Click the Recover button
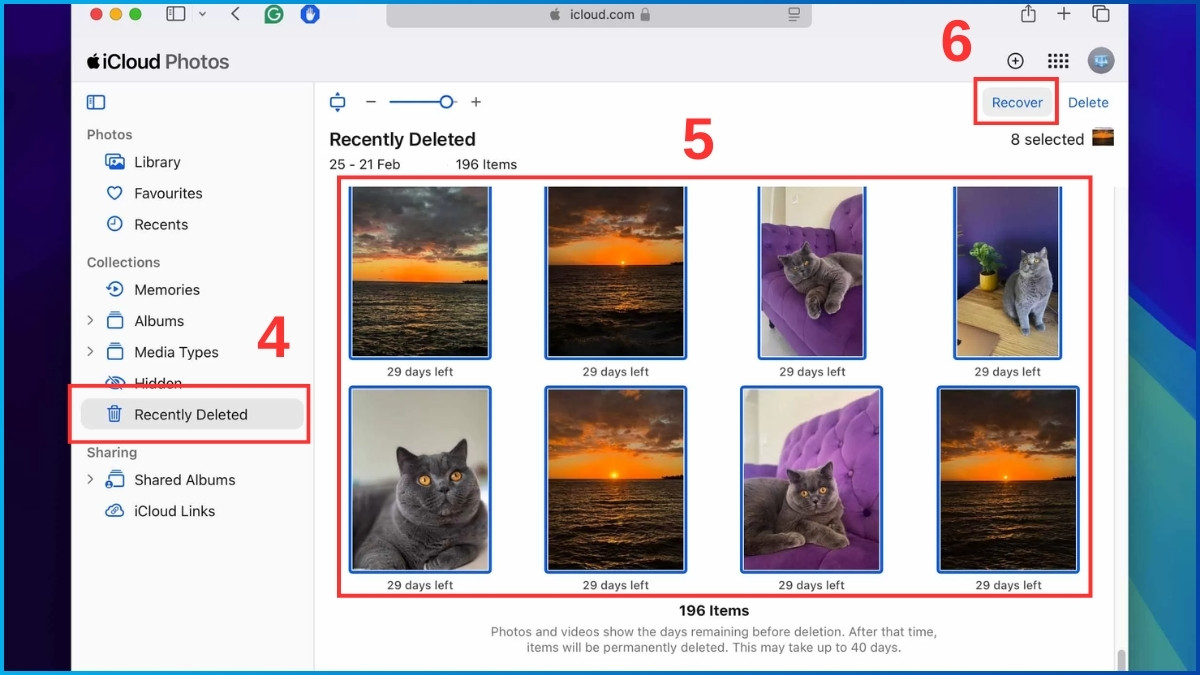 [x=1017, y=102]
